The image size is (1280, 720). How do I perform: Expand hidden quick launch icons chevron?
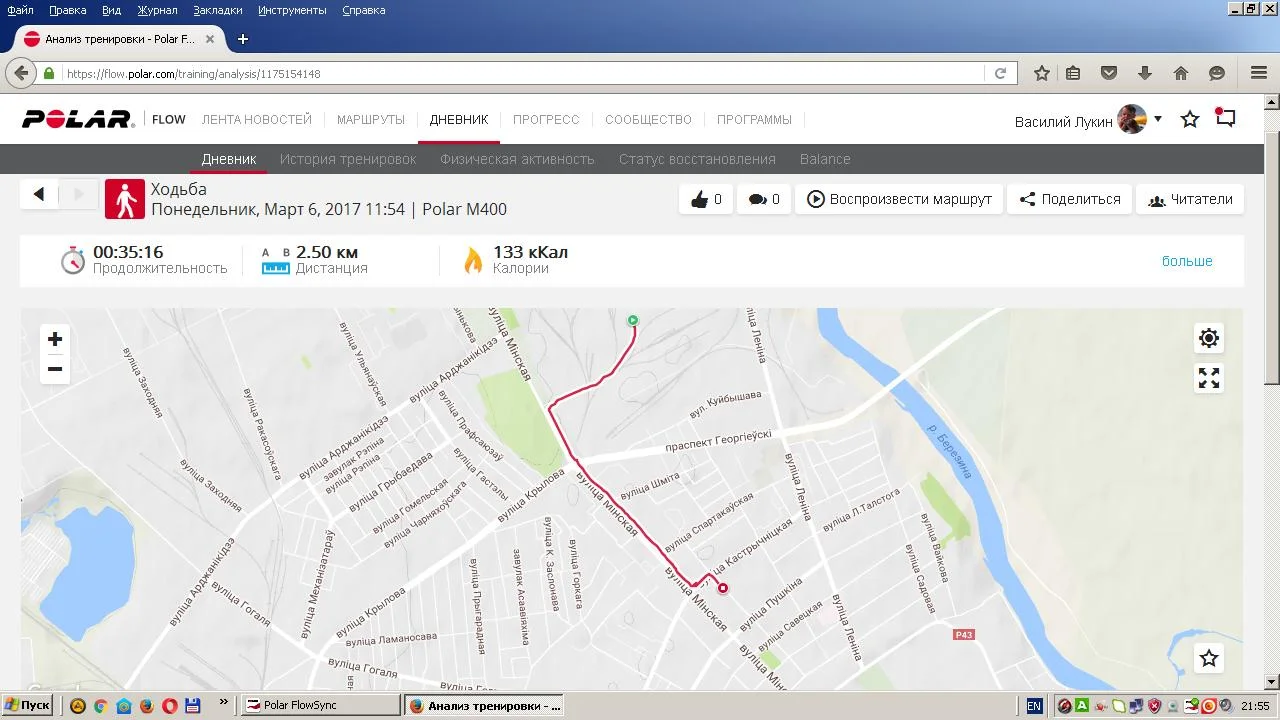click(223, 702)
